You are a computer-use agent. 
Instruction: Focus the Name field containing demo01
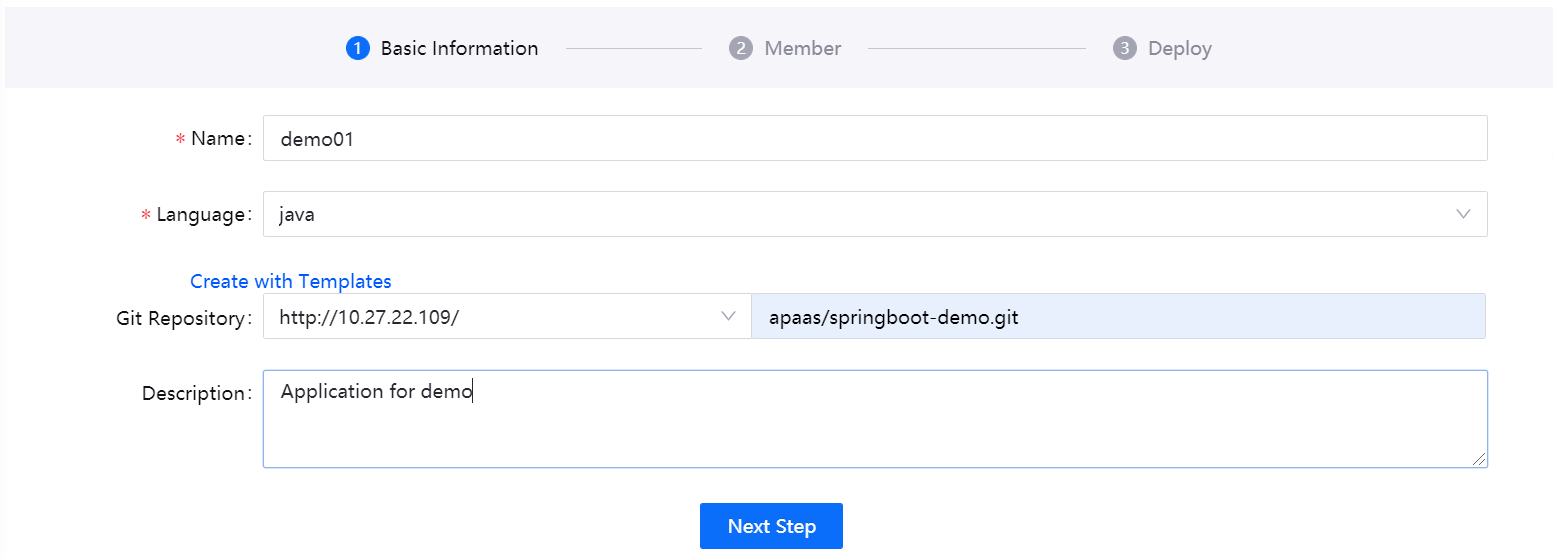point(874,138)
